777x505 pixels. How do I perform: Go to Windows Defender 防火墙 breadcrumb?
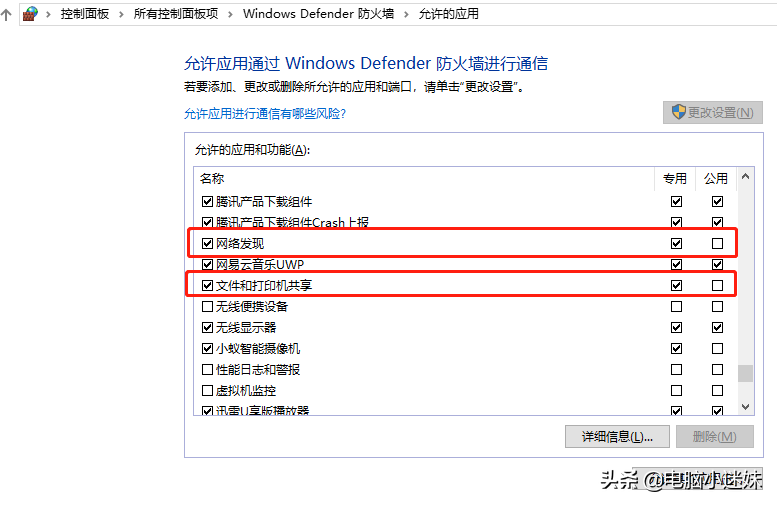(x=318, y=14)
